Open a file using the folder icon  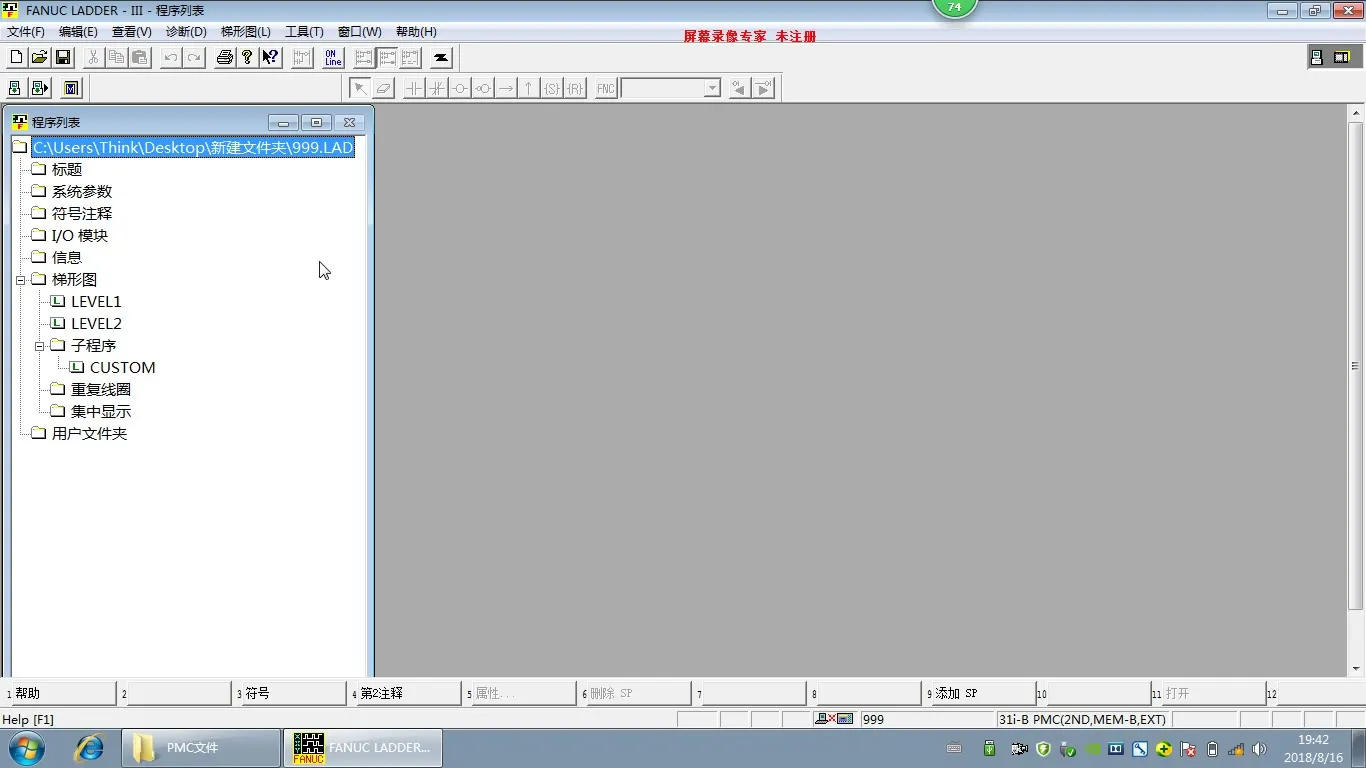39,58
